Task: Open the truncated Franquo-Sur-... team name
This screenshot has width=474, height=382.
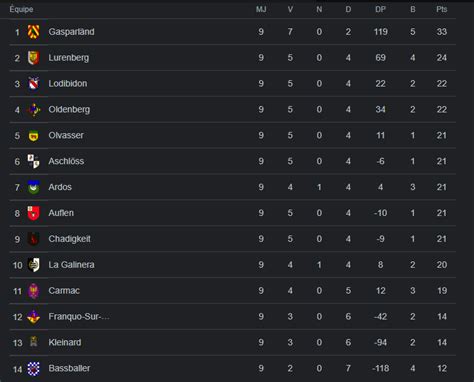Action: click(x=79, y=317)
